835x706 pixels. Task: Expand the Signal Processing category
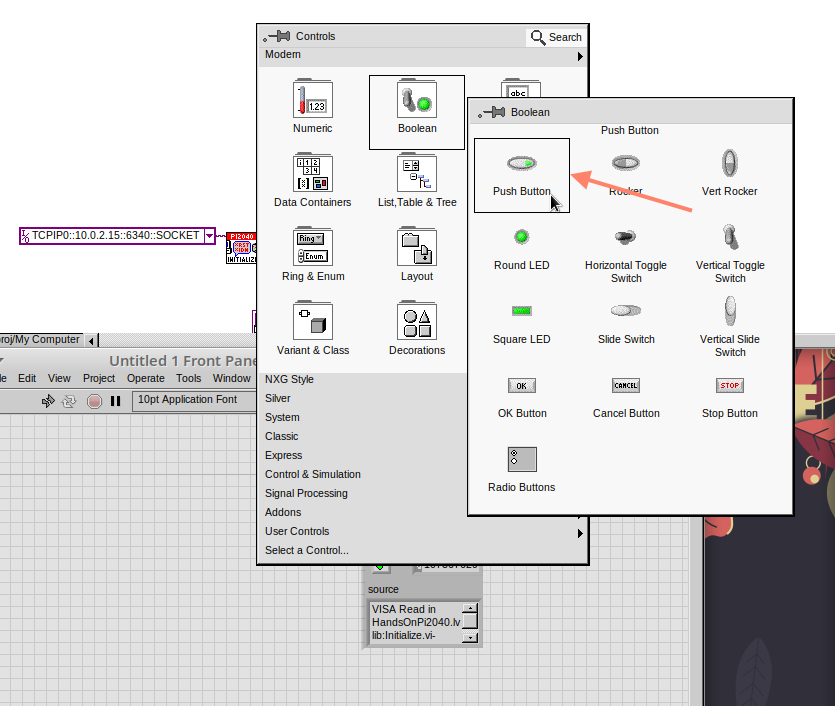click(x=306, y=494)
